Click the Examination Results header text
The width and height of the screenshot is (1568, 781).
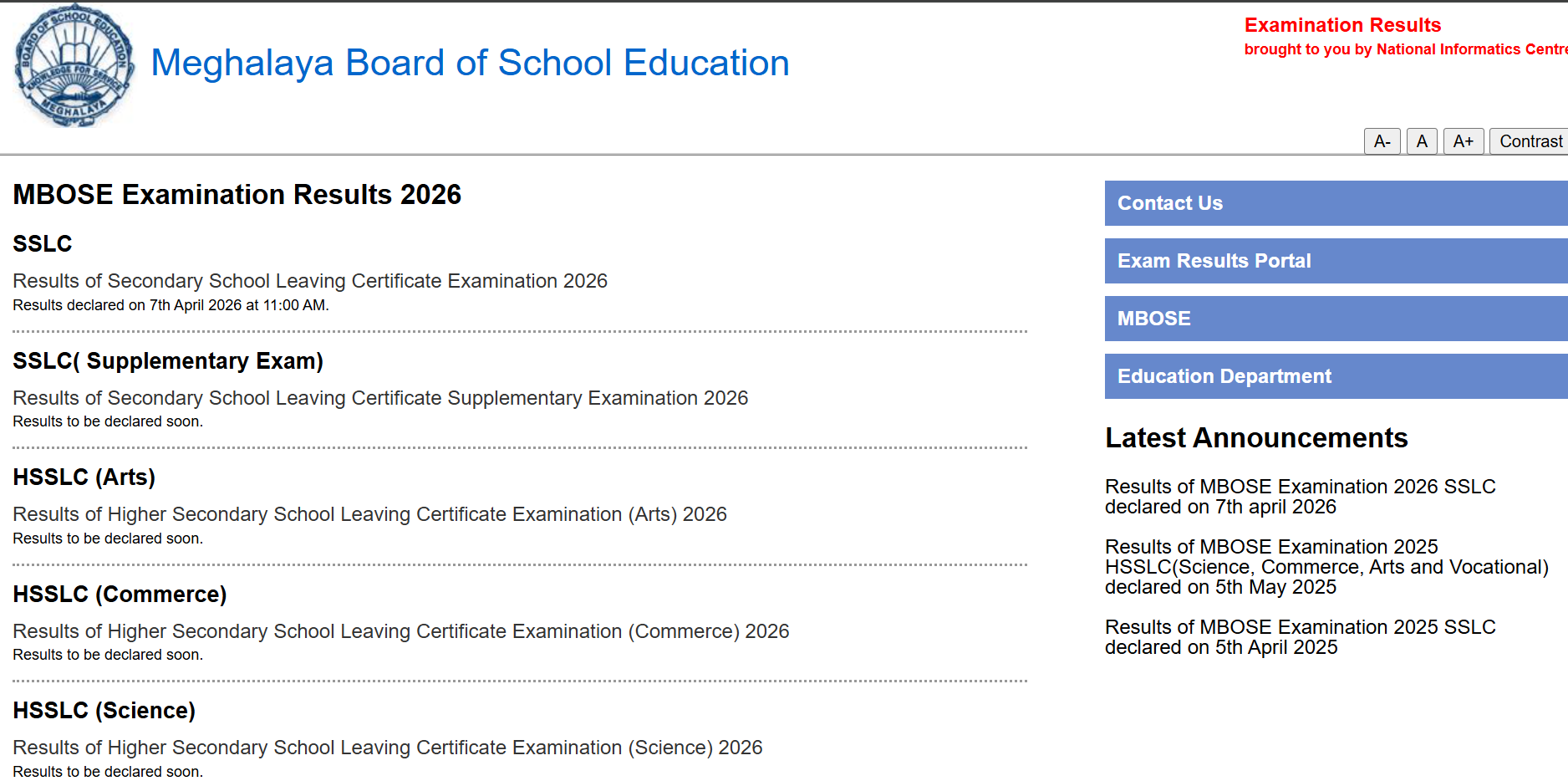click(x=1341, y=25)
